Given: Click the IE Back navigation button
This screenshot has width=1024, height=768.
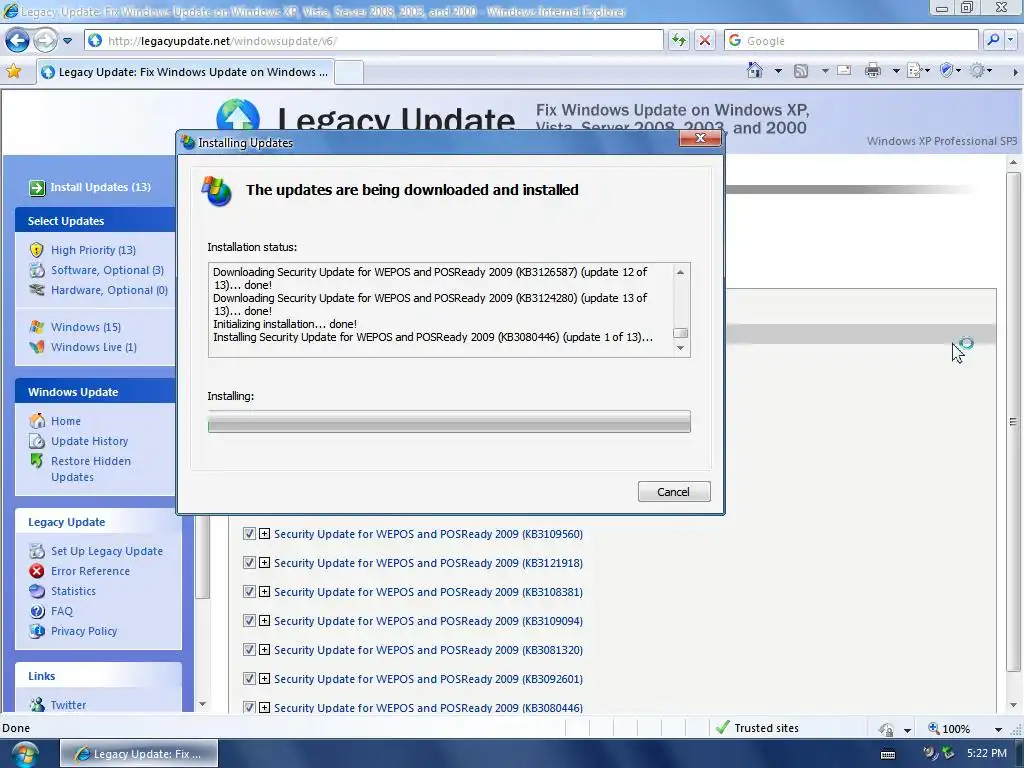Looking at the screenshot, I should (17, 40).
